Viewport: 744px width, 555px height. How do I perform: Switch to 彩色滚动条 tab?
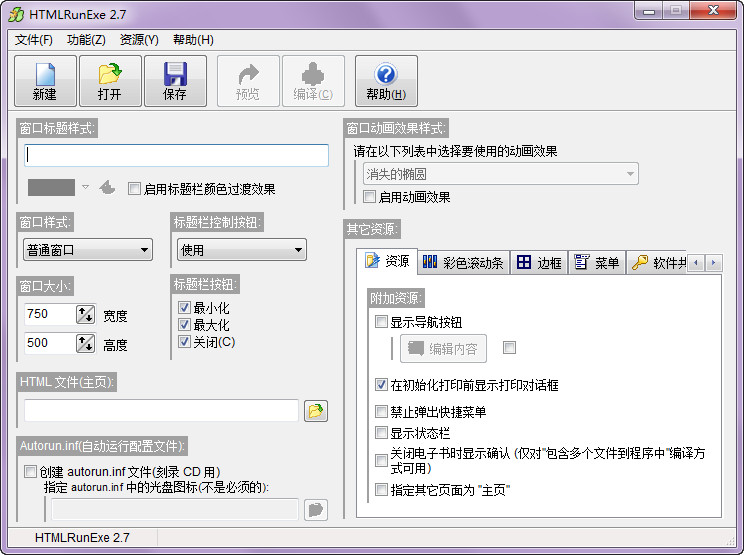463,262
